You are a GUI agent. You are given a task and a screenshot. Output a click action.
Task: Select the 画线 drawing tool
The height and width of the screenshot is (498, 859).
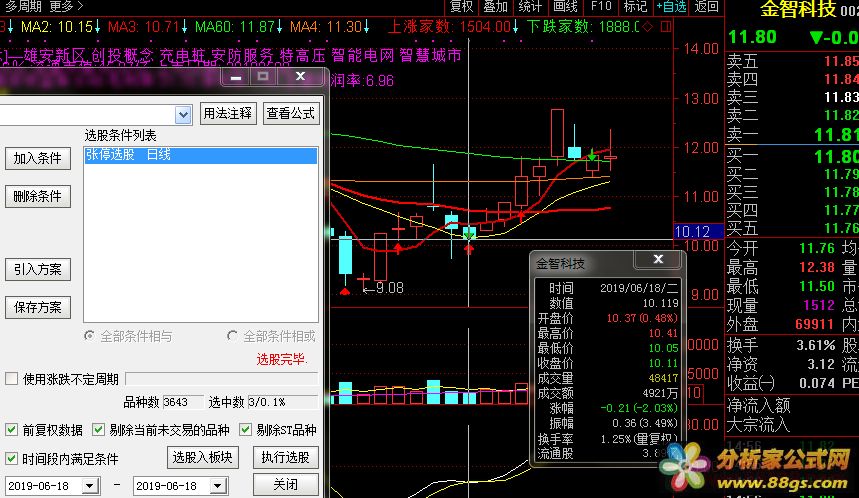click(565, 7)
